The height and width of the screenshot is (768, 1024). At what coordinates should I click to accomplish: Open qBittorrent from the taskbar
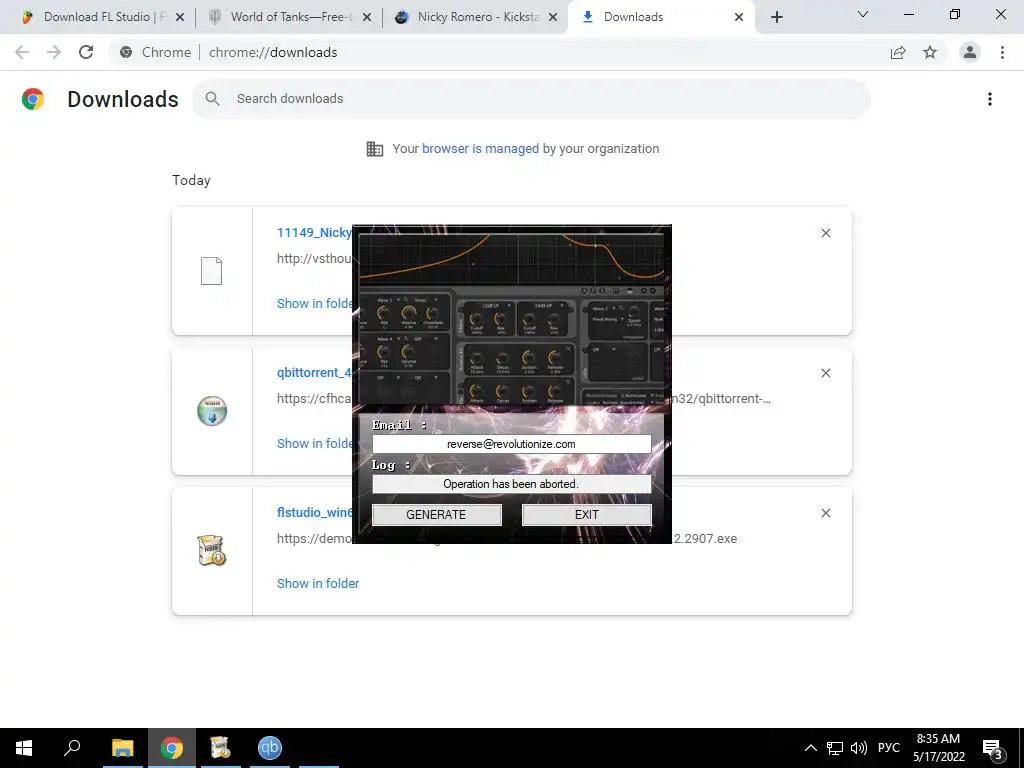click(x=270, y=748)
